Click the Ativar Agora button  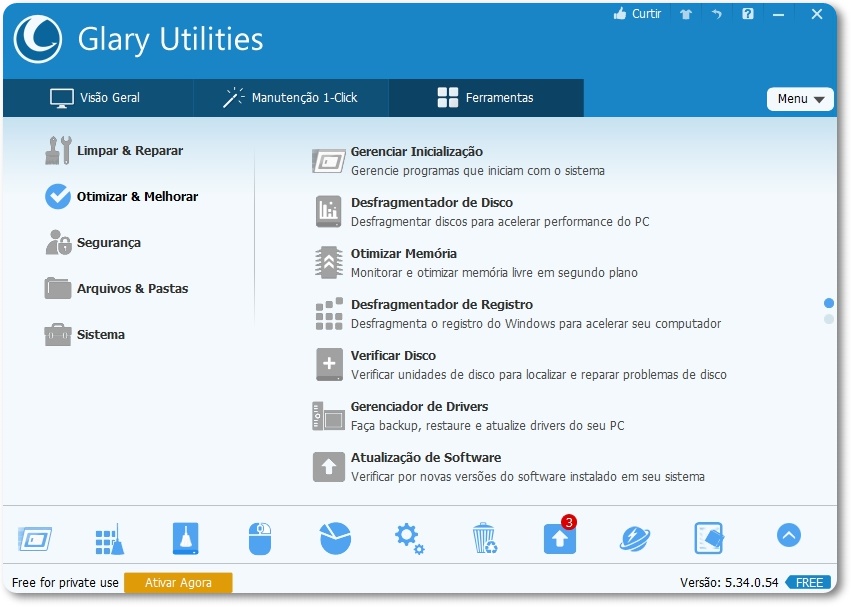click(178, 583)
